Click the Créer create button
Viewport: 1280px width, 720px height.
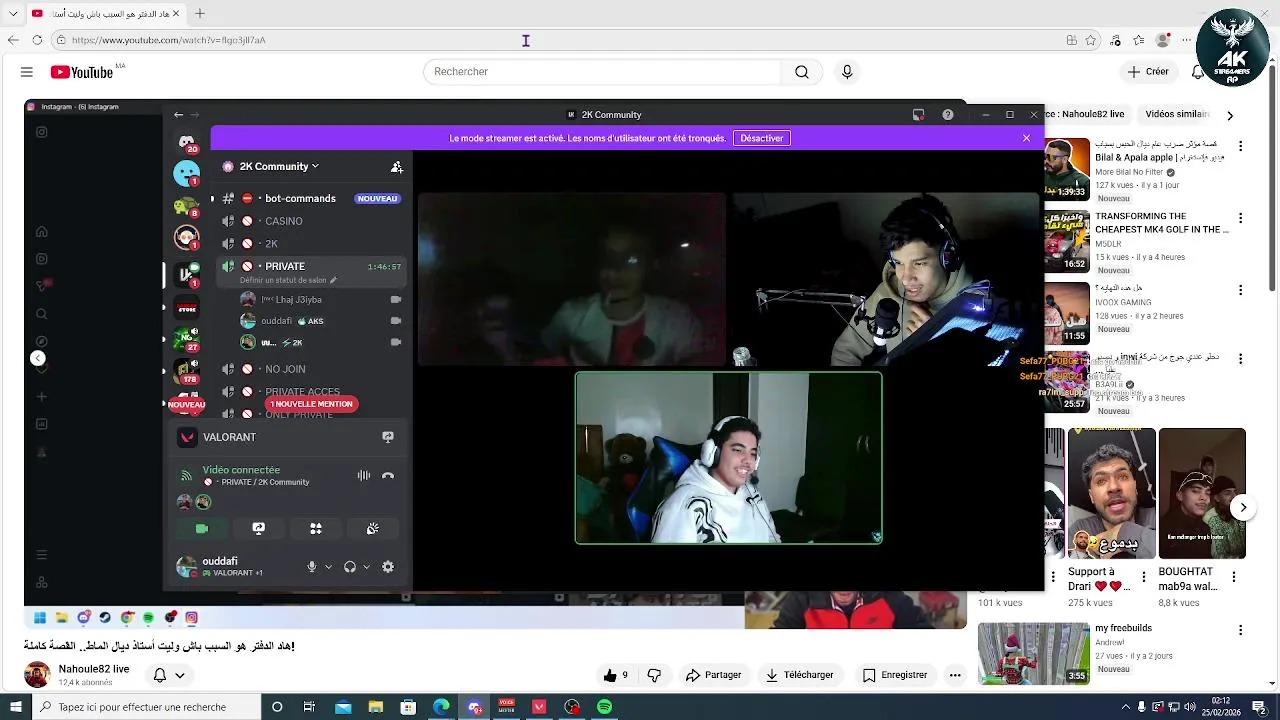coord(1147,72)
